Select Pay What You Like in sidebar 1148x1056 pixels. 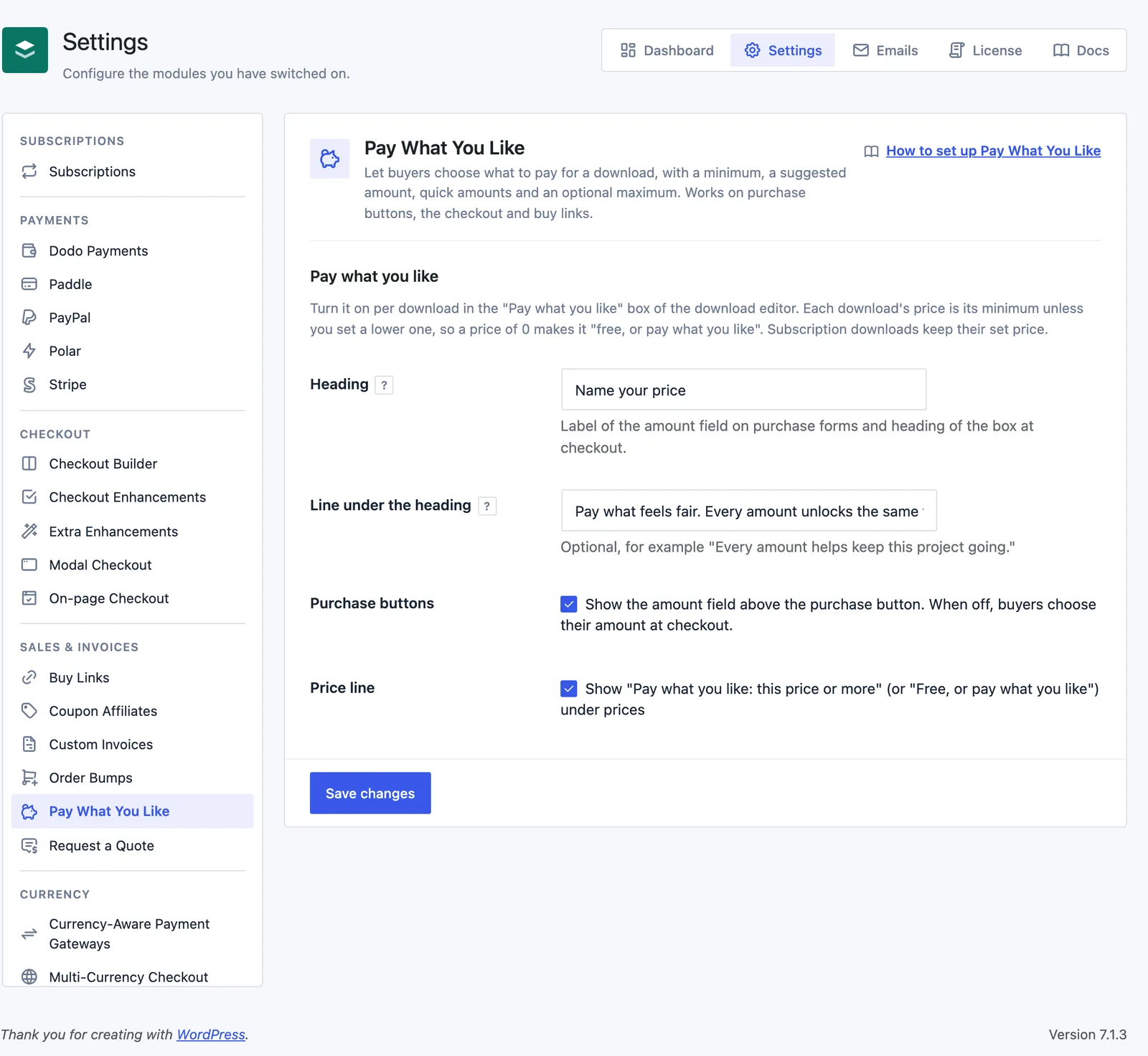pos(133,811)
